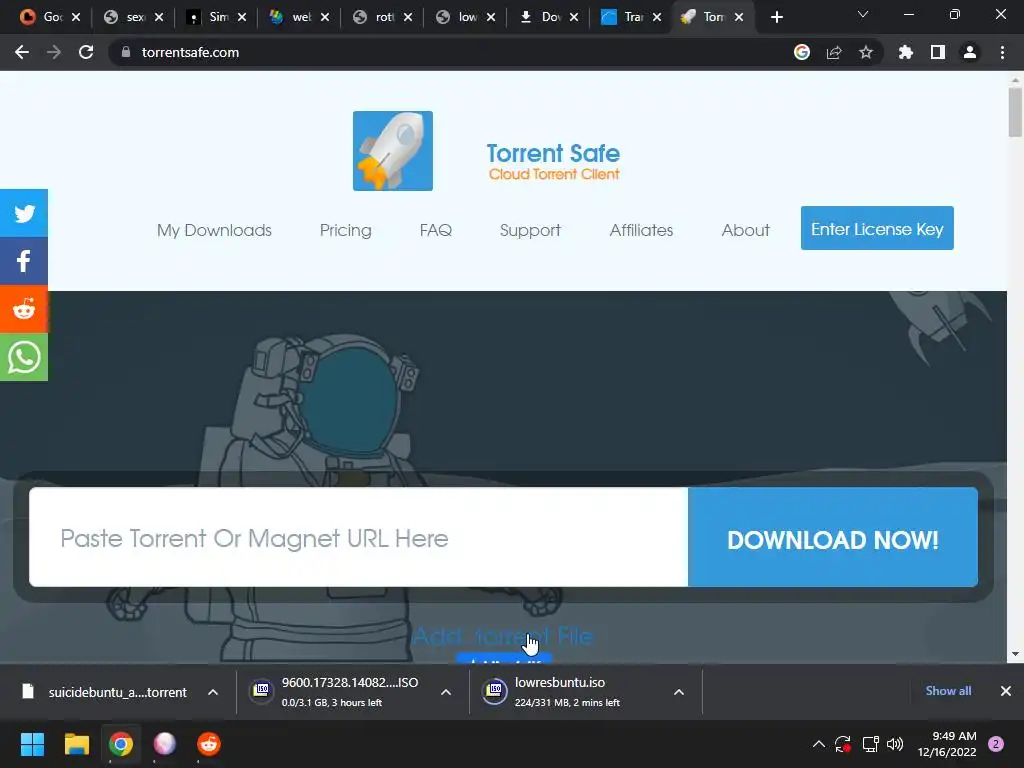View site info via padlock icon

pyautogui.click(x=125, y=52)
